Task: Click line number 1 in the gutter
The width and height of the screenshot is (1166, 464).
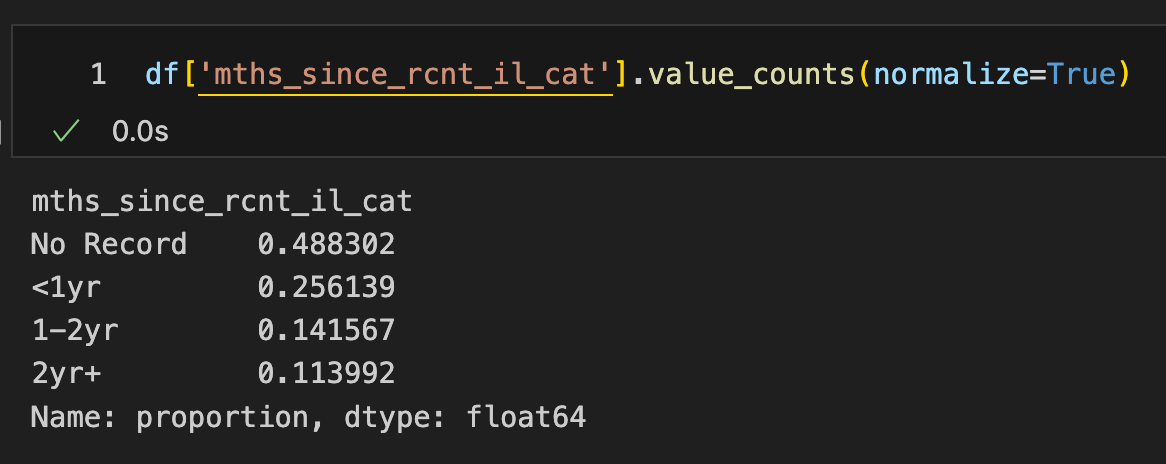Action: tap(99, 74)
